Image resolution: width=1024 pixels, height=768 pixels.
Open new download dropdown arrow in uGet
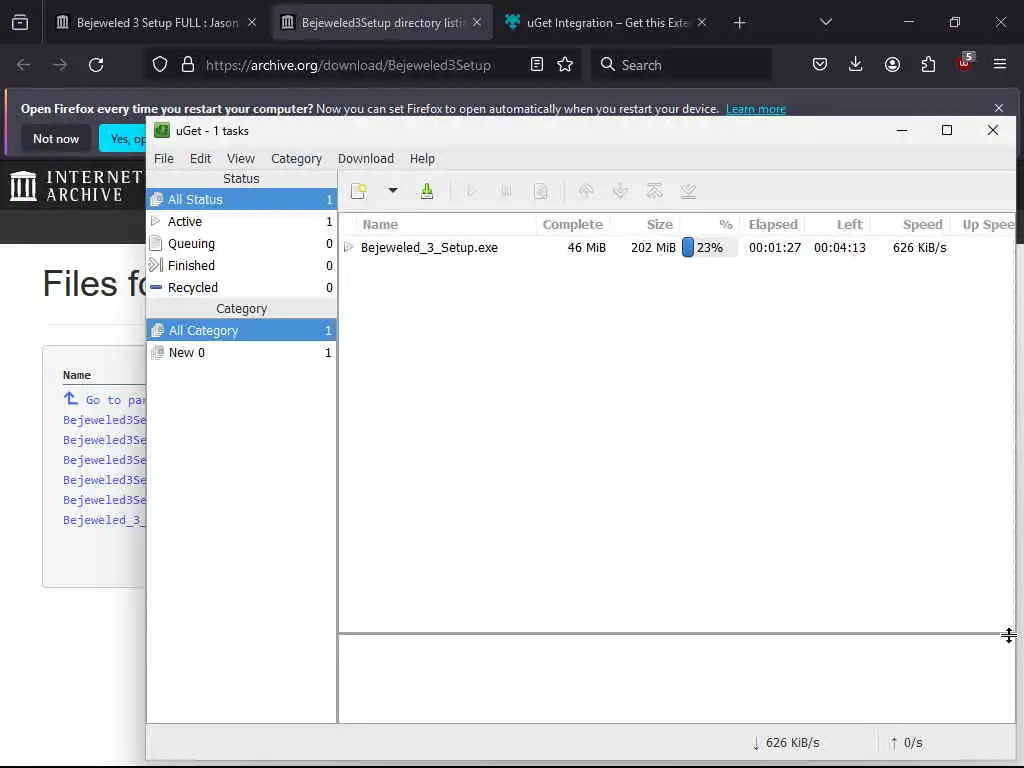[392, 191]
